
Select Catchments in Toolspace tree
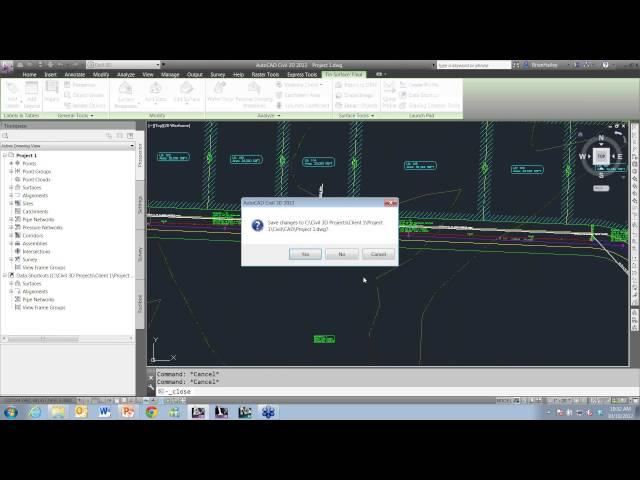(x=35, y=211)
